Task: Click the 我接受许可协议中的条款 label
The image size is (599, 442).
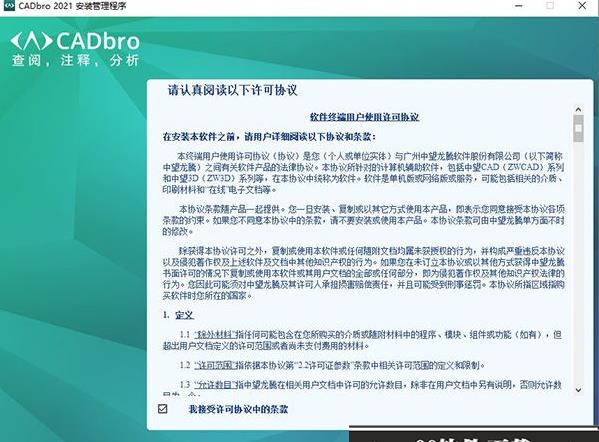Action: pos(238,409)
